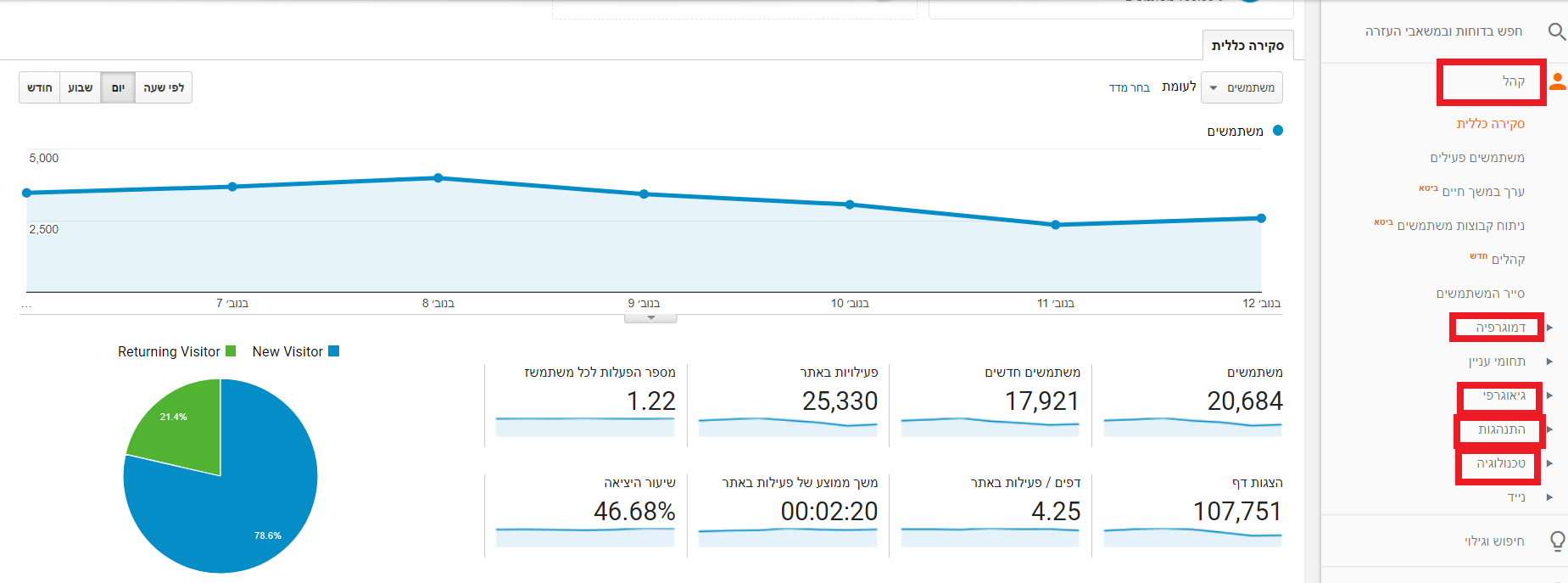Open the סקירה כללית tab
This screenshot has width=1568, height=583.
coord(1247,46)
